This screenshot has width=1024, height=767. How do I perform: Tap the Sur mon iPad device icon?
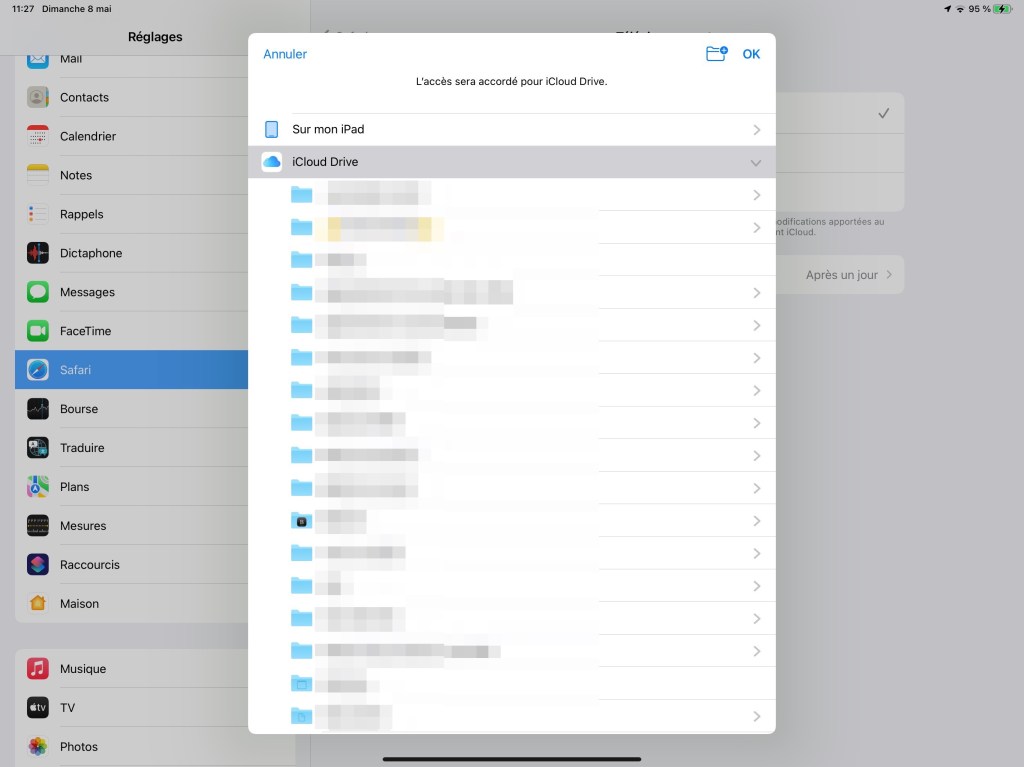coord(271,130)
